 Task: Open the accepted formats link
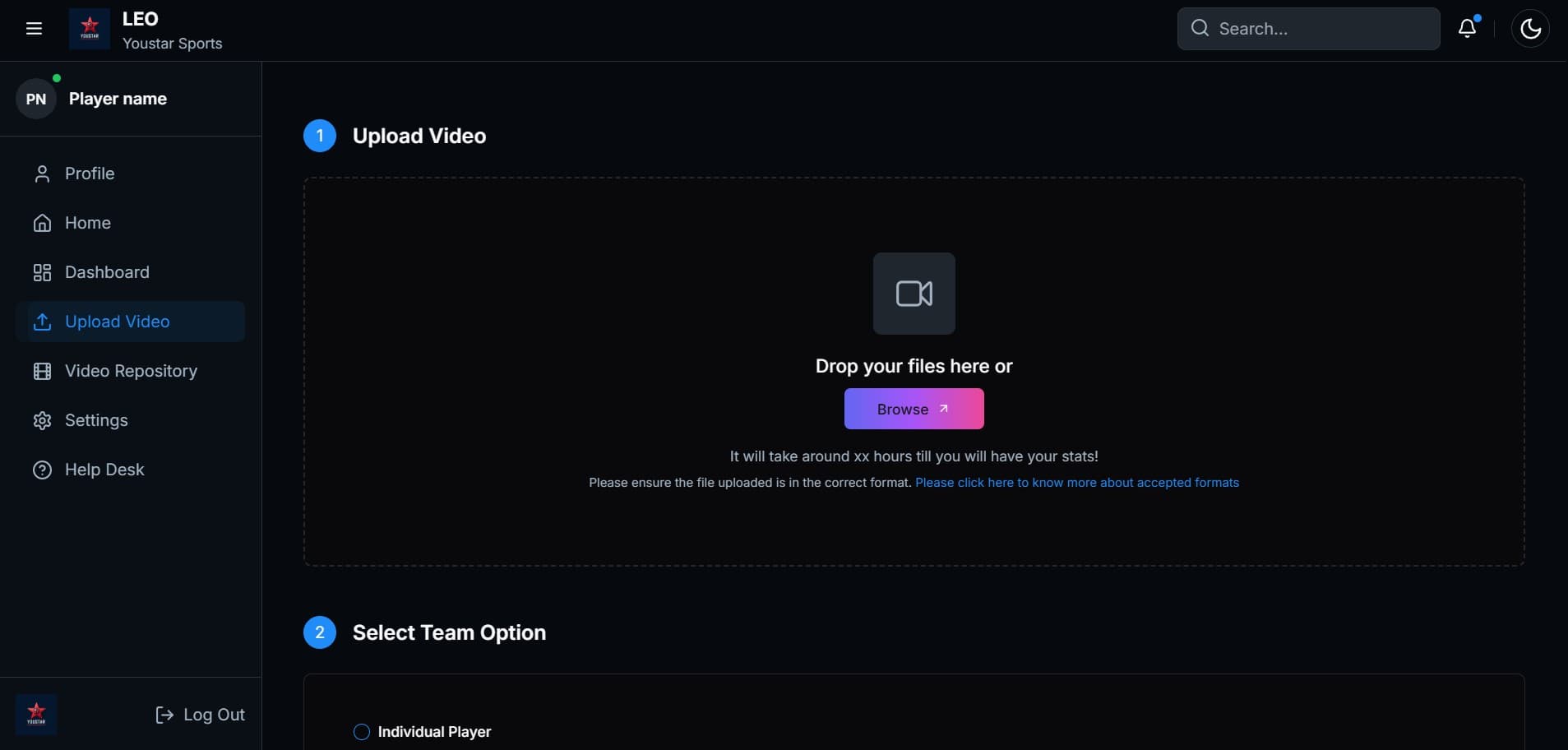[x=1076, y=483]
